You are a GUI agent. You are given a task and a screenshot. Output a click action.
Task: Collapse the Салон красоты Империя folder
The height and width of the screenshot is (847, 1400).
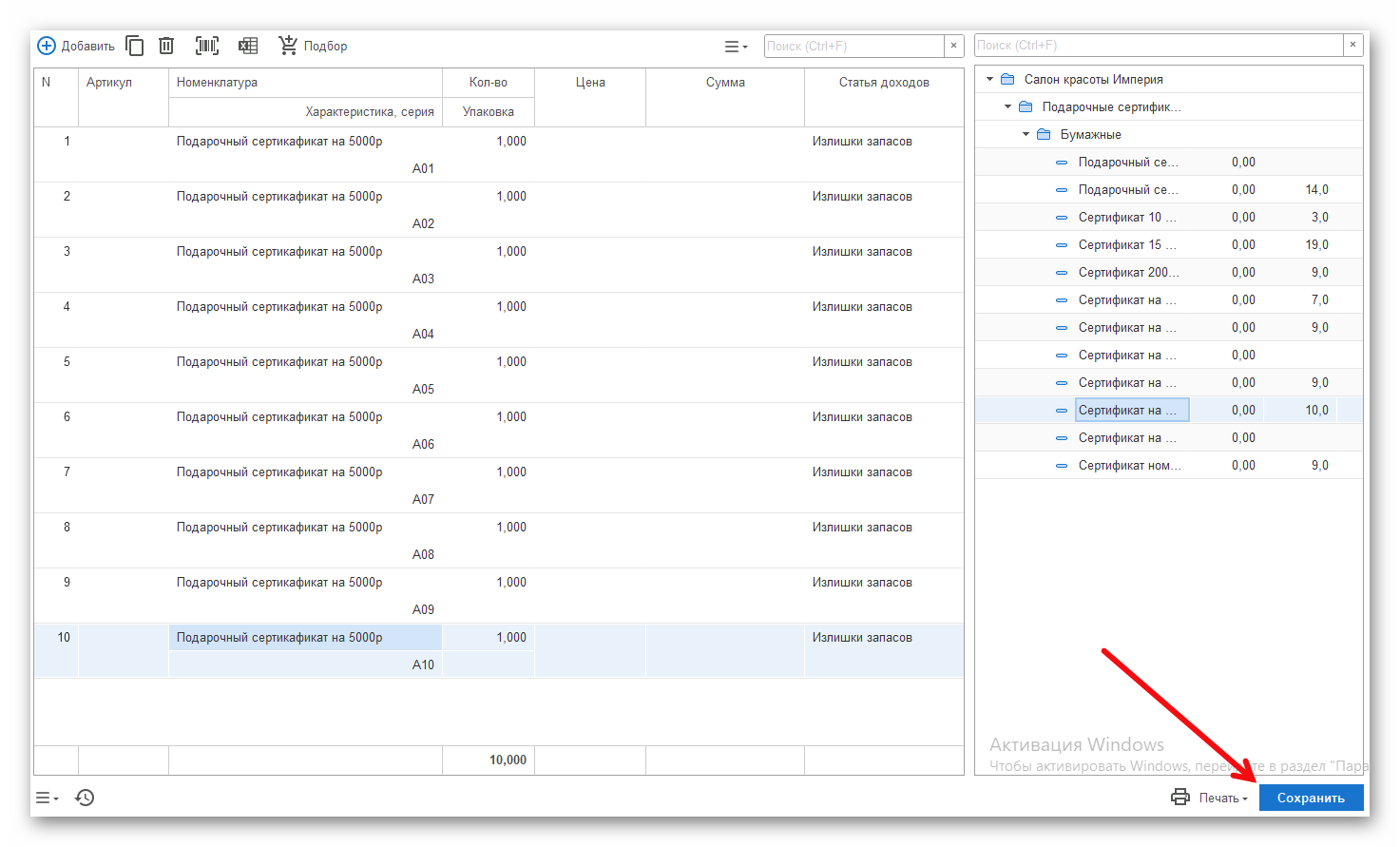click(989, 80)
